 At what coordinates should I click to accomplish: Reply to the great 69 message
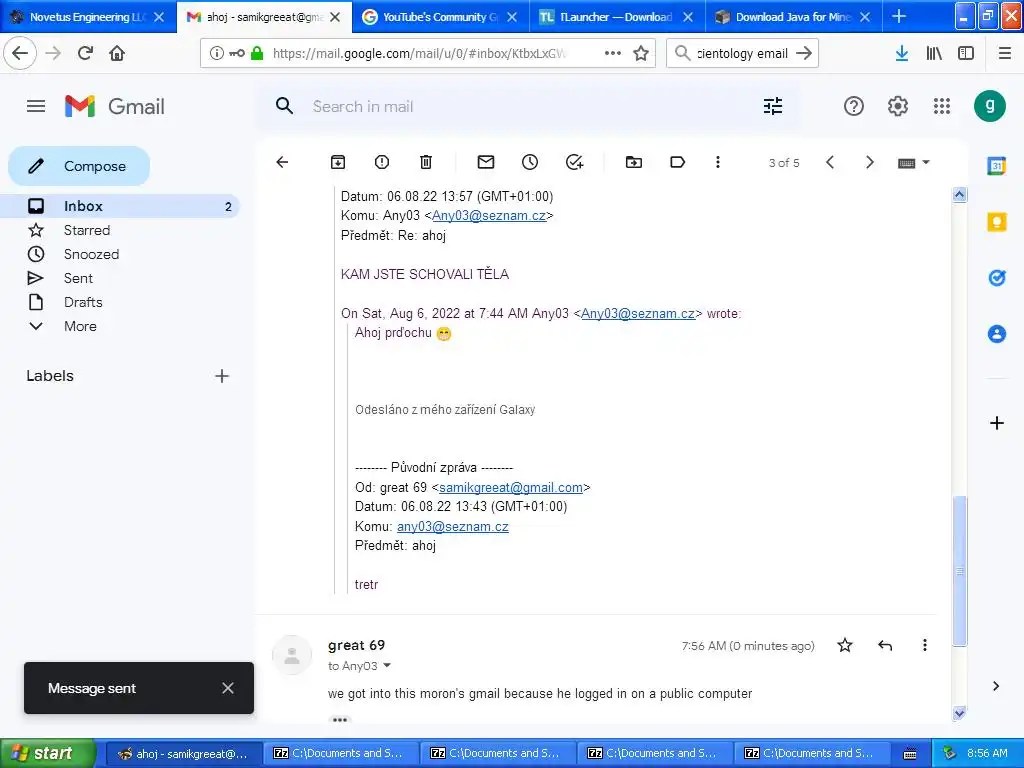(x=885, y=645)
